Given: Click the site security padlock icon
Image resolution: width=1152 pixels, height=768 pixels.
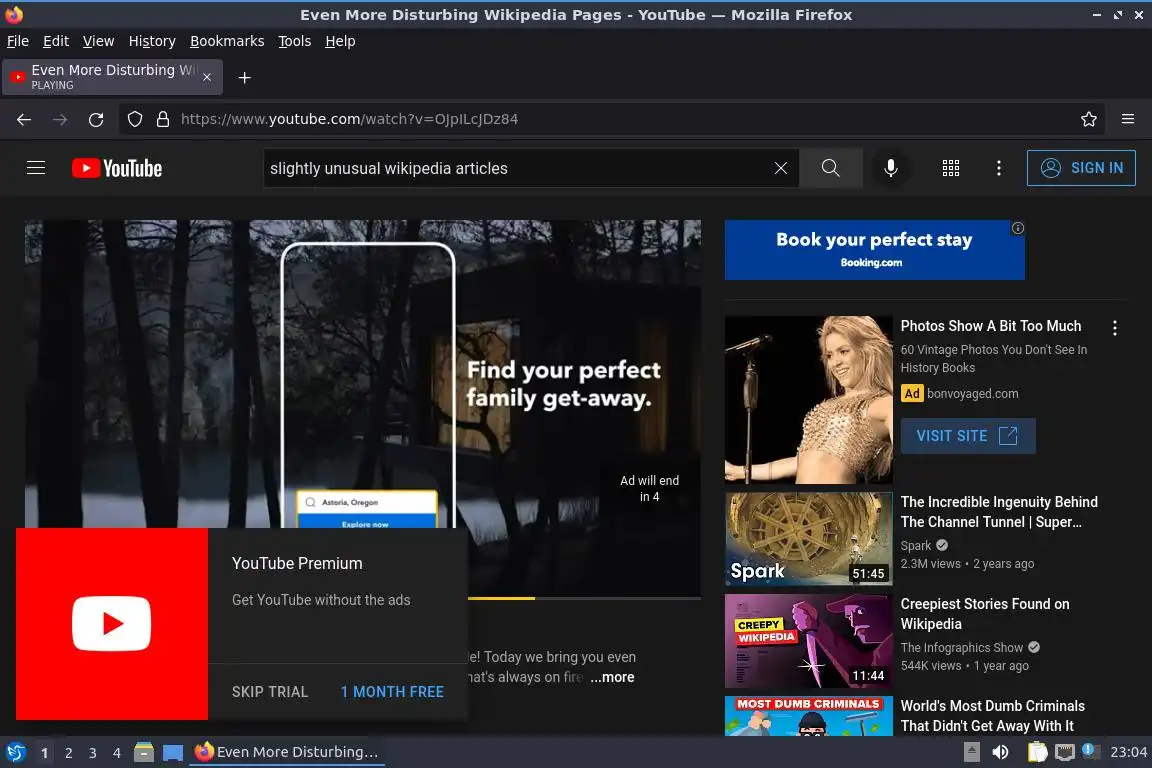Looking at the screenshot, I should 162,119.
